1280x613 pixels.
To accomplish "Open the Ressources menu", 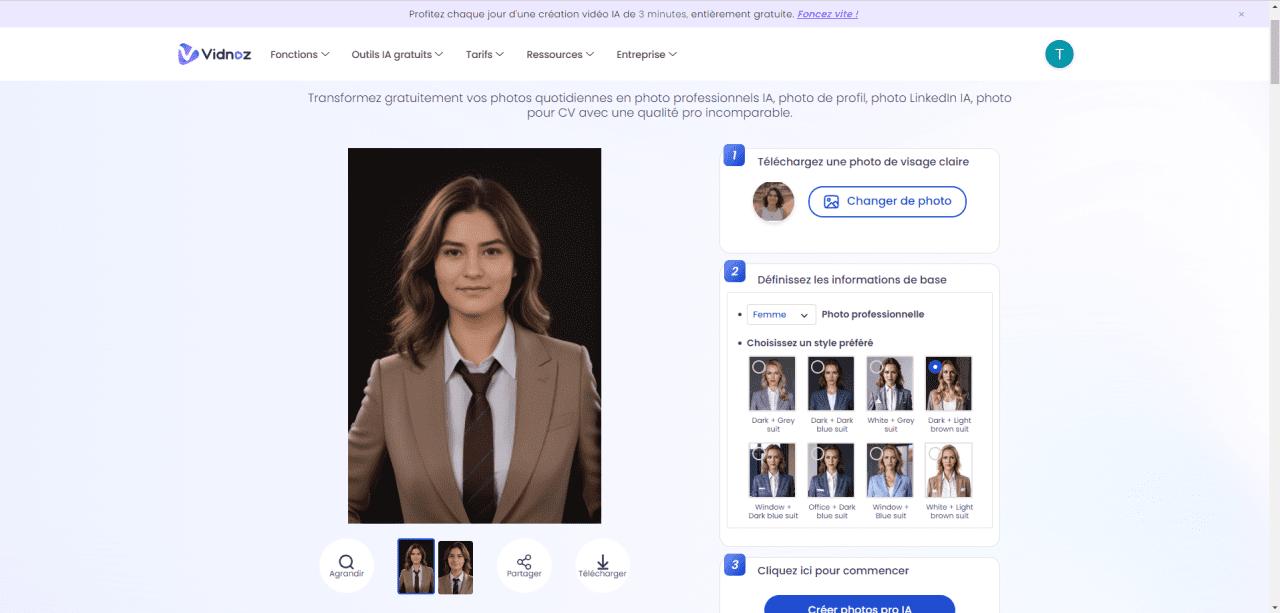I will pos(560,54).
